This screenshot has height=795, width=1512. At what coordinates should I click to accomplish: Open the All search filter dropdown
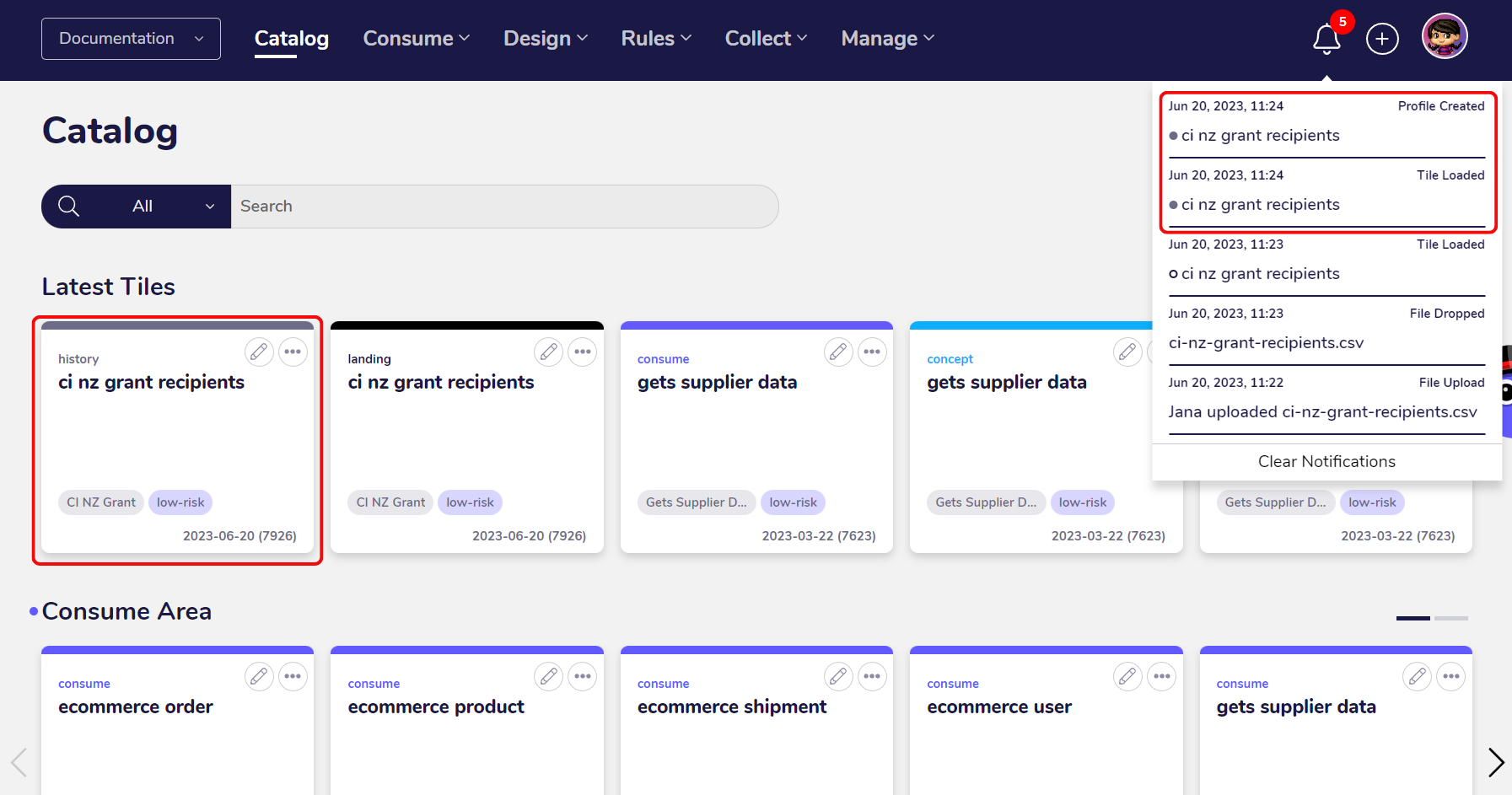click(x=173, y=207)
